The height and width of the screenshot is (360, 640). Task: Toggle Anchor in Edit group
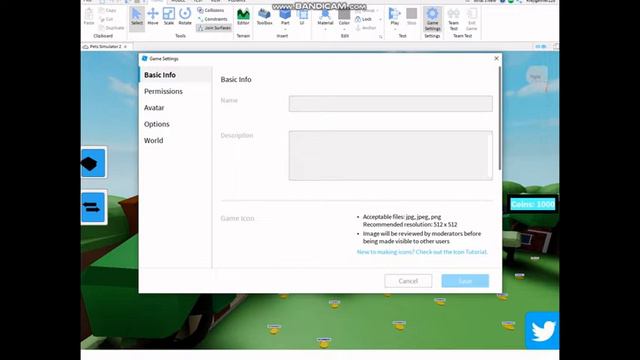coord(365,28)
